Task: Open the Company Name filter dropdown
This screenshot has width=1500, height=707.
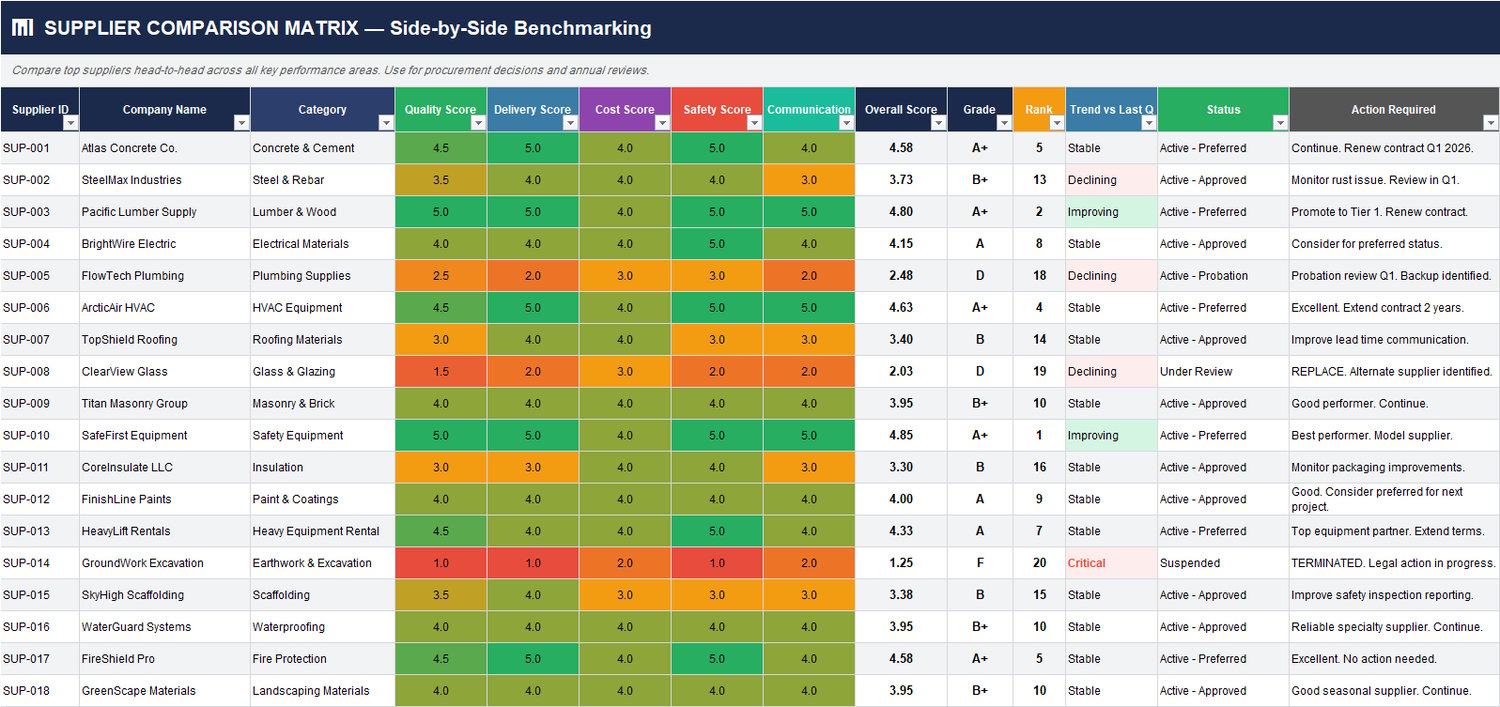Action: [x=241, y=123]
